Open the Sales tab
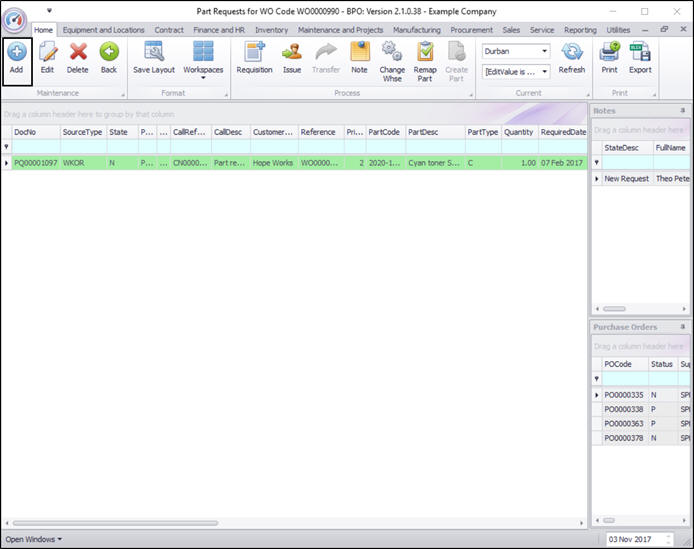Image resolution: width=694 pixels, height=549 pixels. [511, 30]
